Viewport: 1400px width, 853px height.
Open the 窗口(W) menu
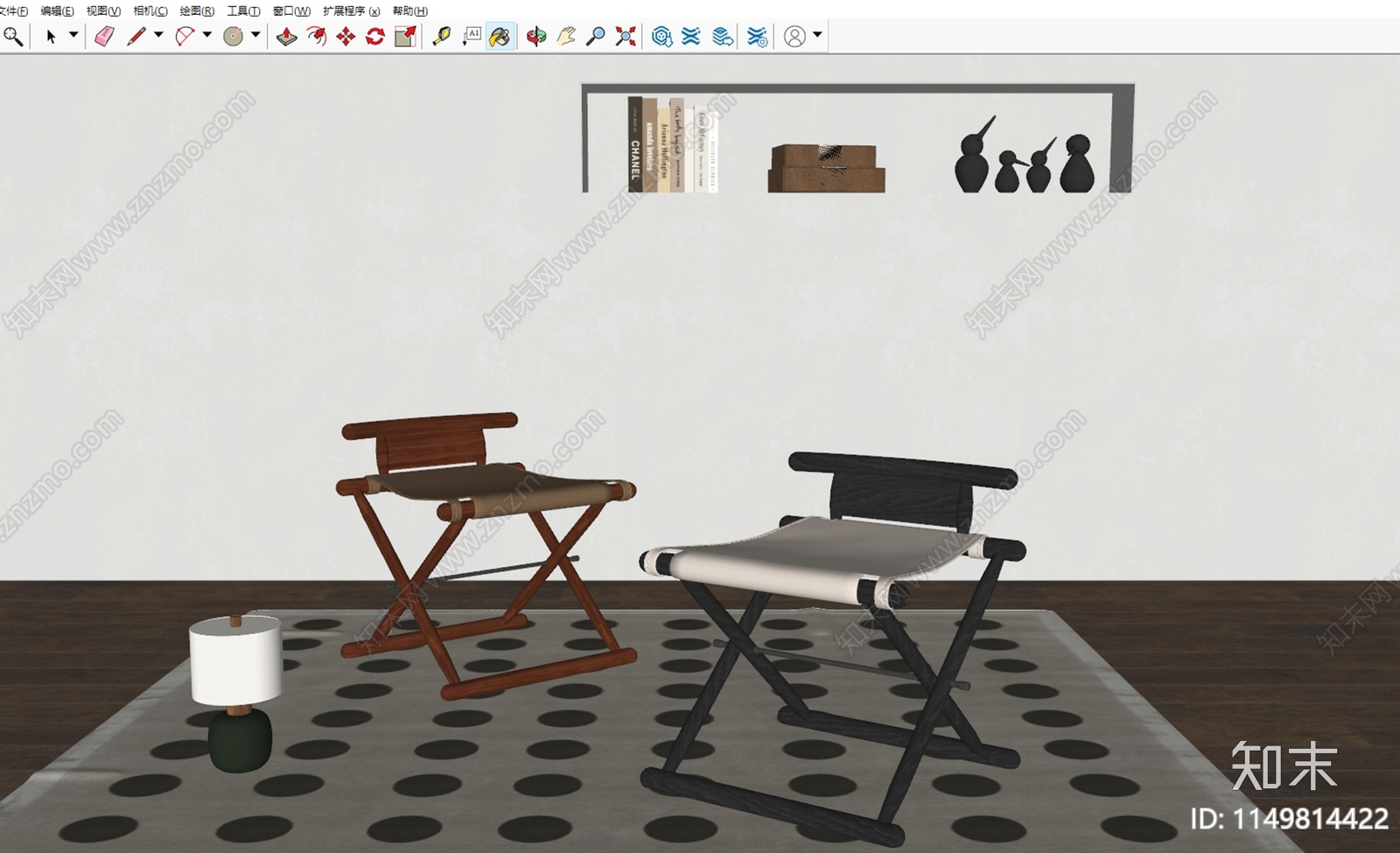(x=291, y=10)
